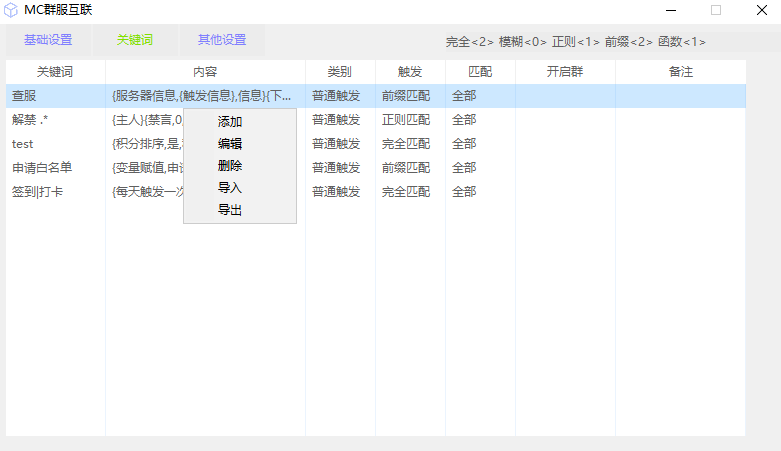Viewport: 781px width, 451px height.
Task: Choose 导入 from the context menu
Action: click(230, 188)
